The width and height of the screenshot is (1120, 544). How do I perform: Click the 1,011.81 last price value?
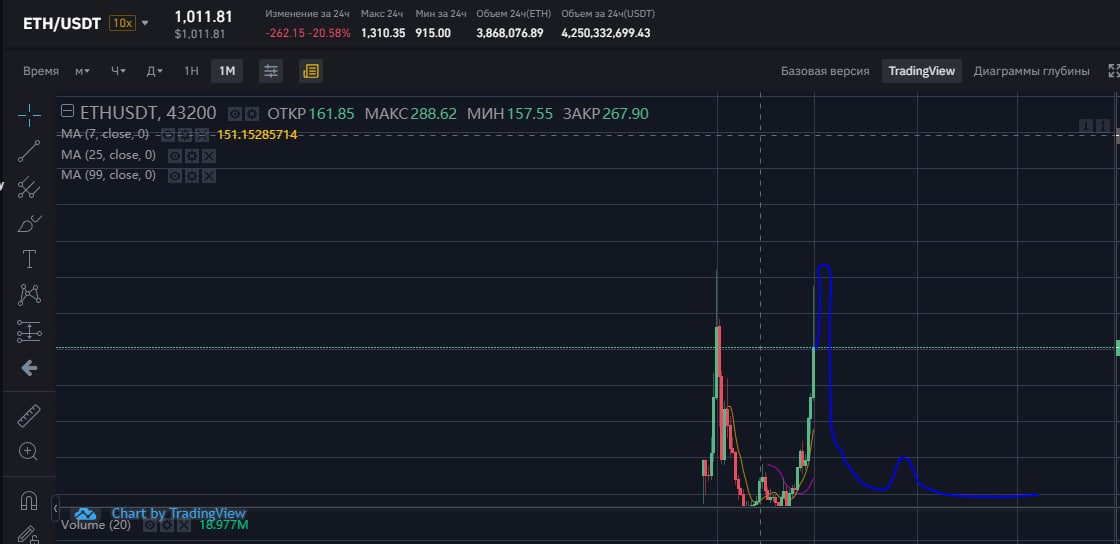coord(204,16)
